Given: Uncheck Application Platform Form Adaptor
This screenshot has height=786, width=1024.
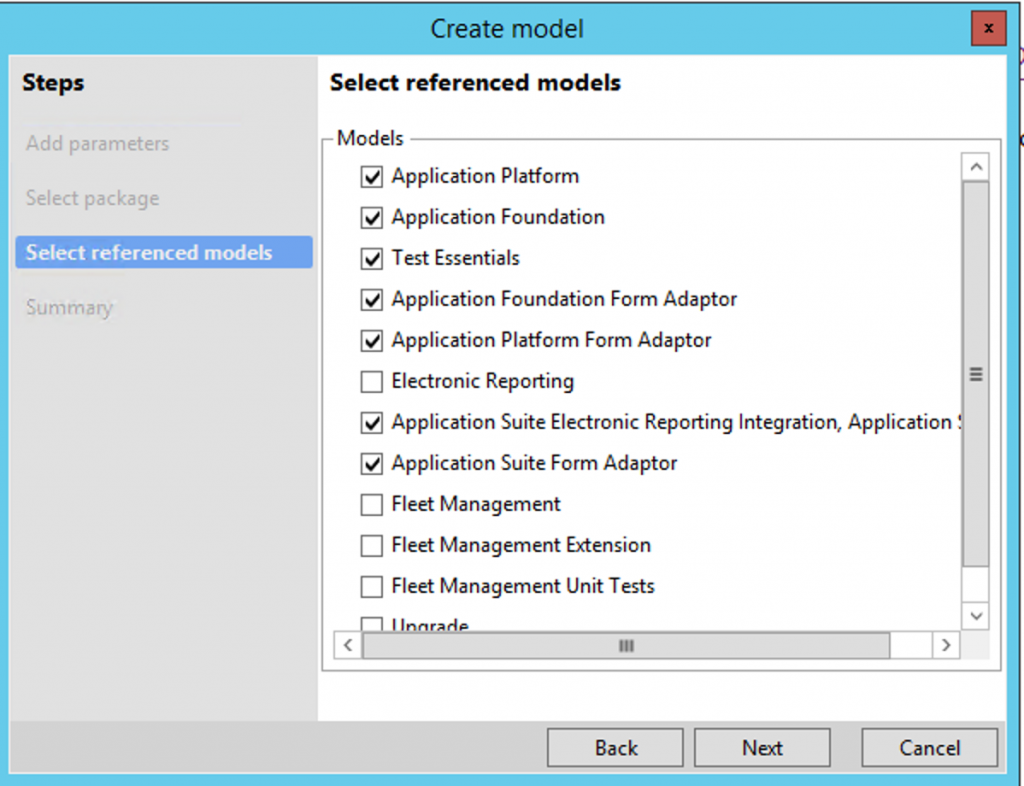Looking at the screenshot, I should point(371,340).
